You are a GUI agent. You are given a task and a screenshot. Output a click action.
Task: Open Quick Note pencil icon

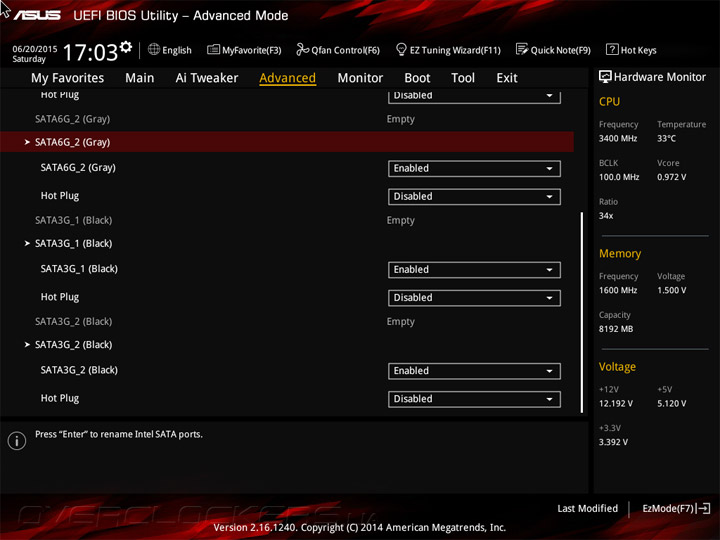coord(522,49)
